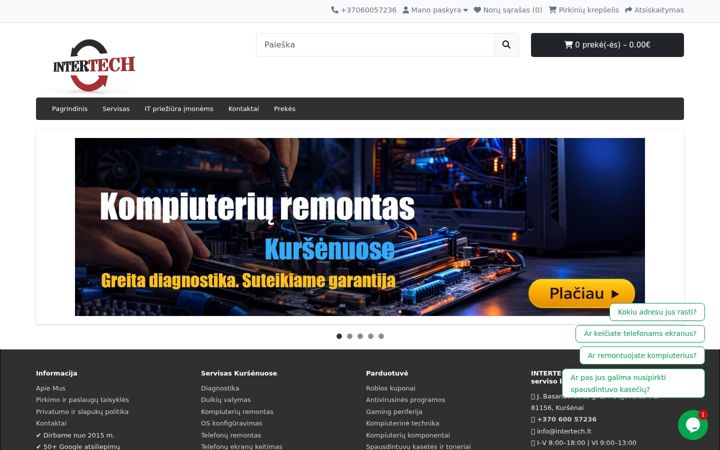Open OS konfigūravimas footer link

tap(231, 423)
